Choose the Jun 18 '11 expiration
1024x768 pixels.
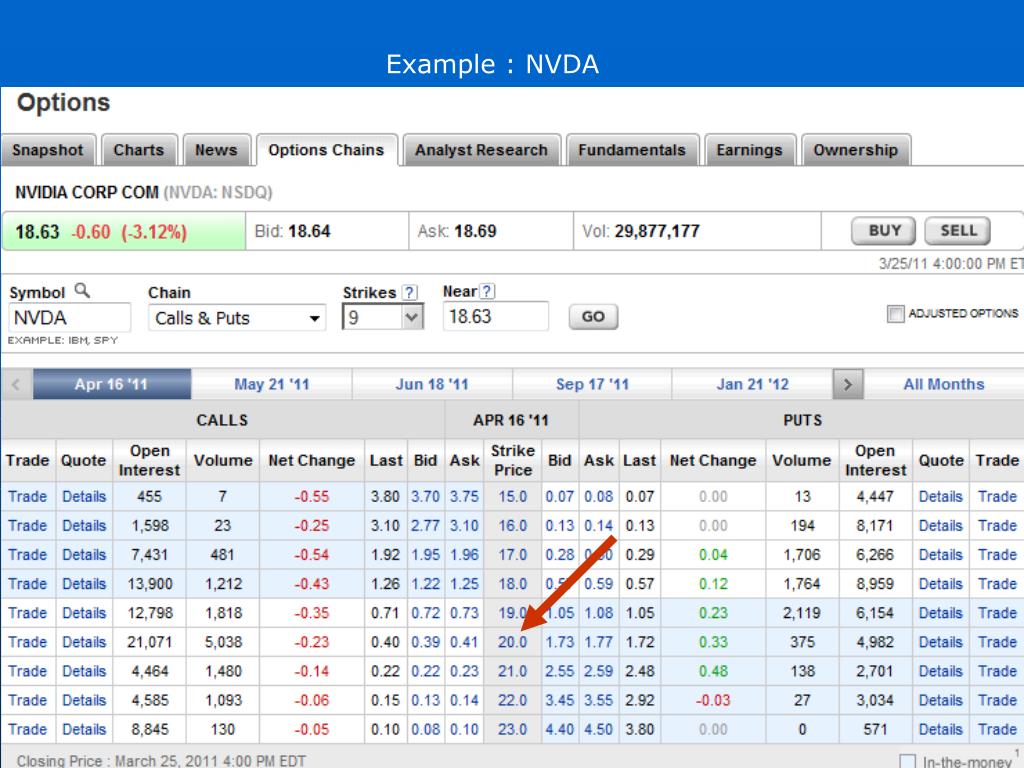pos(432,384)
